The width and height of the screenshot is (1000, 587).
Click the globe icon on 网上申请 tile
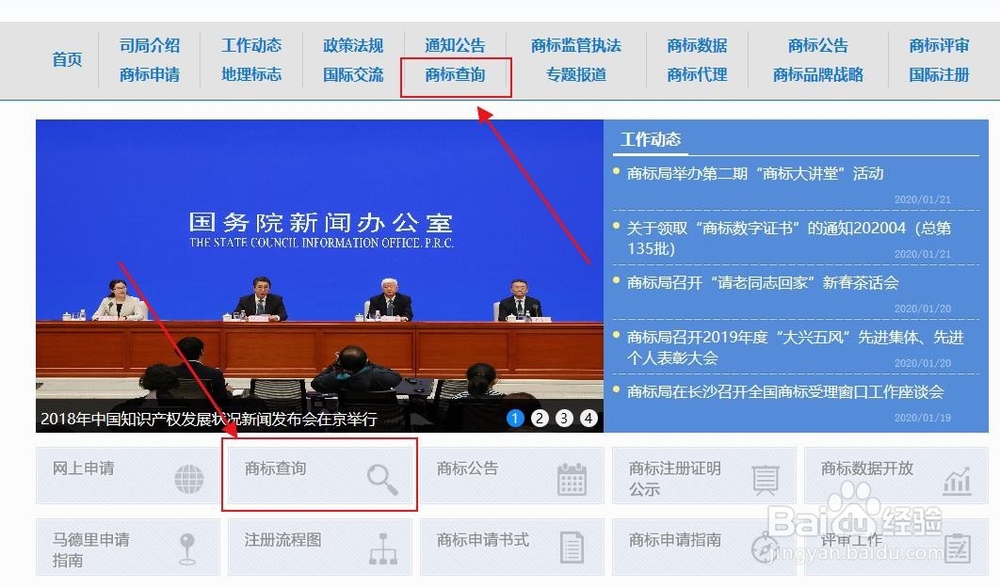point(189,479)
